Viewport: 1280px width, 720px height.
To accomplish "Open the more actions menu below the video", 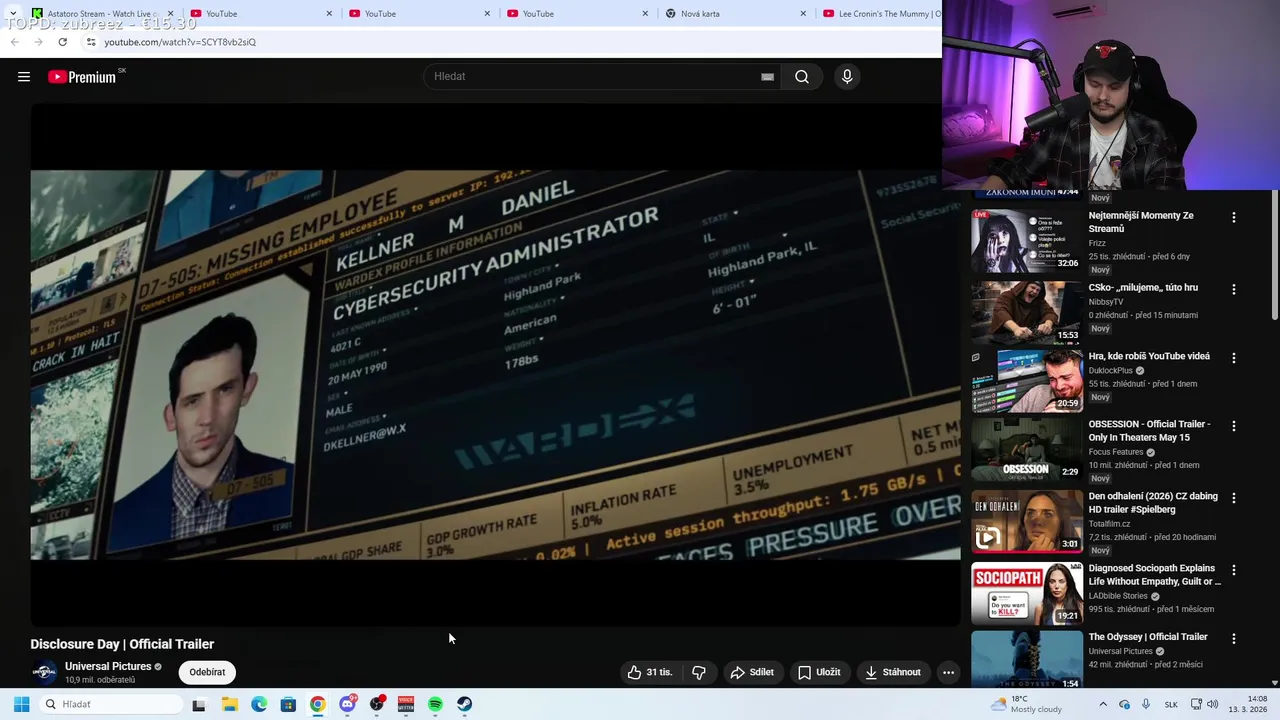I will (948, 672).
